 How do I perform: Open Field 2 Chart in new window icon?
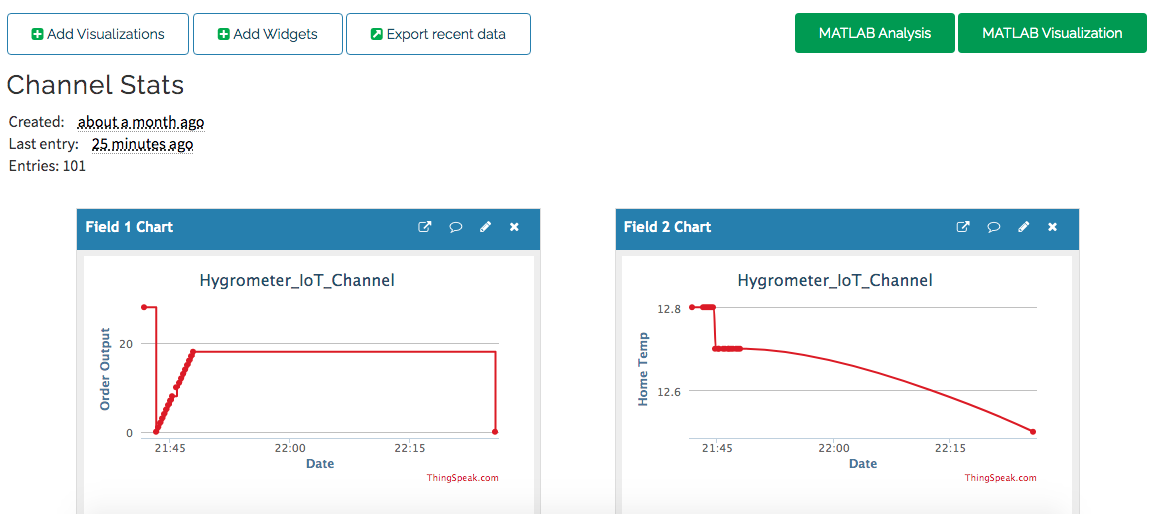pos(963,227)
